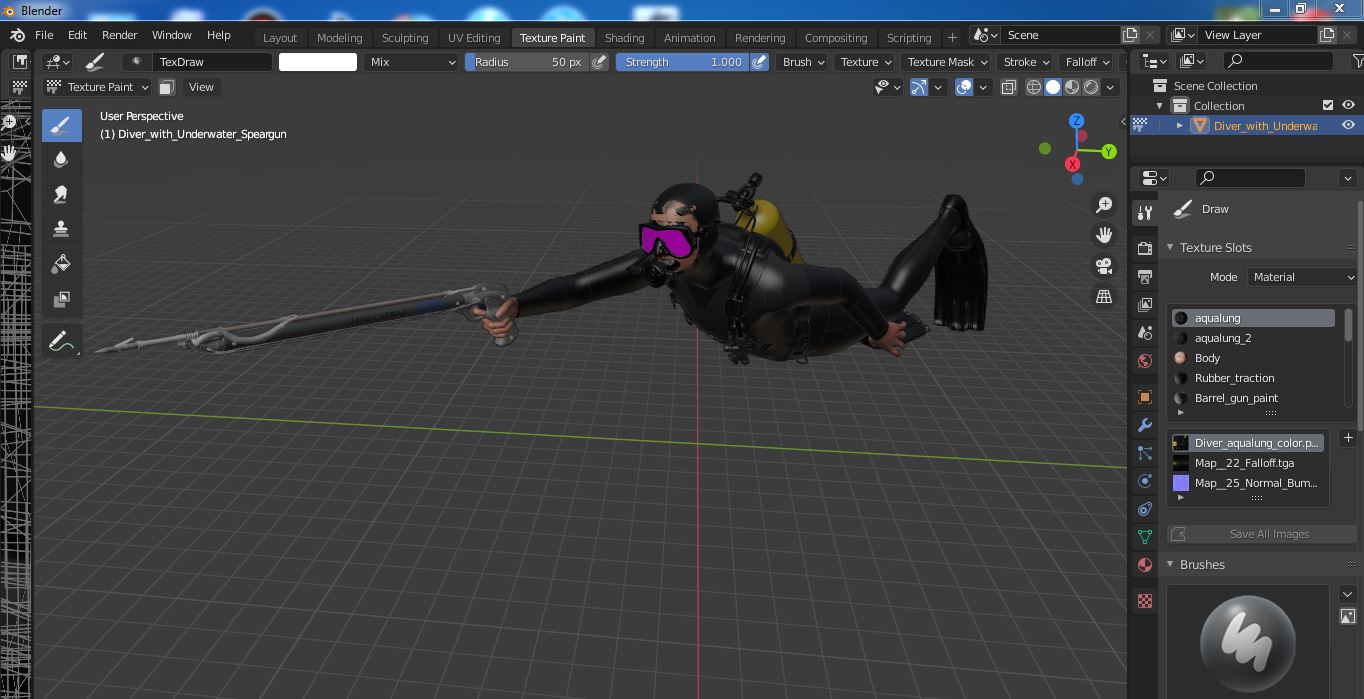Open the Texture Mask dropdown
Screen dimensions: 1364x699
(x=947, y=62)
